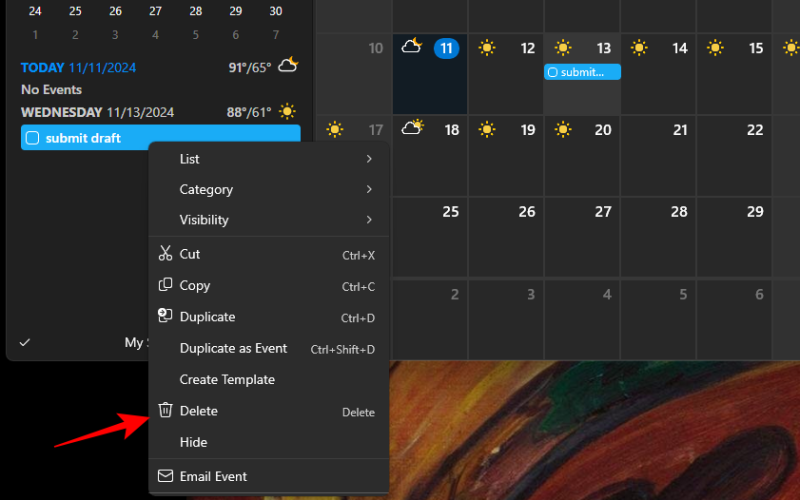
Task: Click the Duplicate icon in context menu
Action: 166,316
